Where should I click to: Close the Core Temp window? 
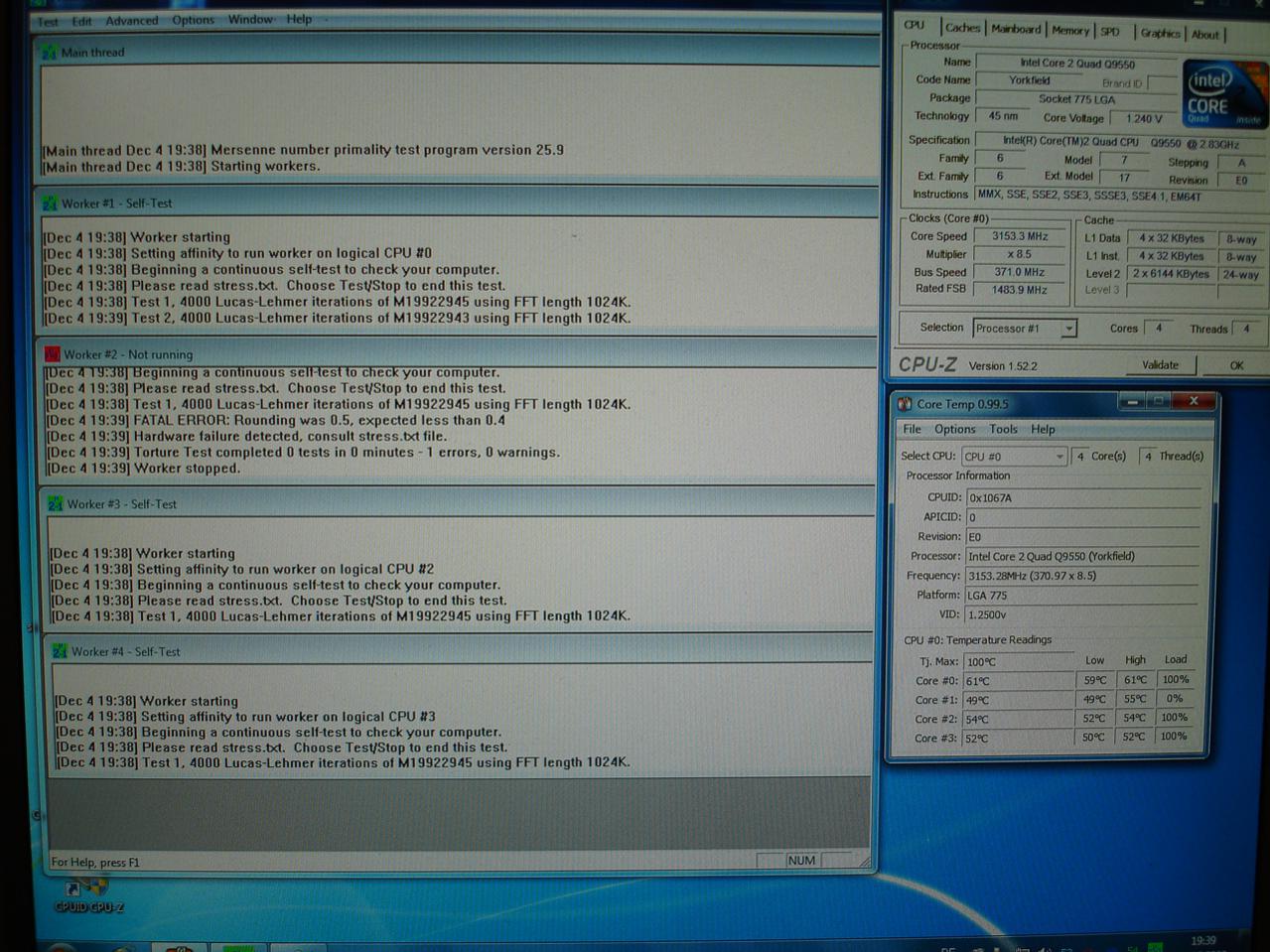tap(1194, 401)
